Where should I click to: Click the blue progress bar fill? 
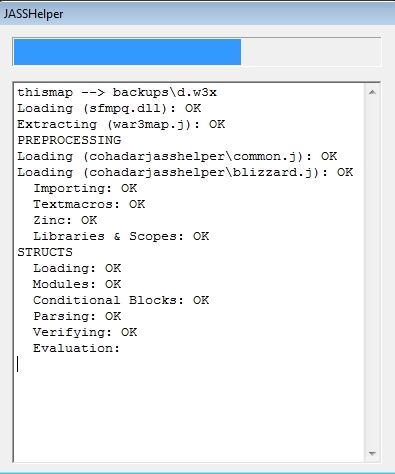(x=127, y=52)
